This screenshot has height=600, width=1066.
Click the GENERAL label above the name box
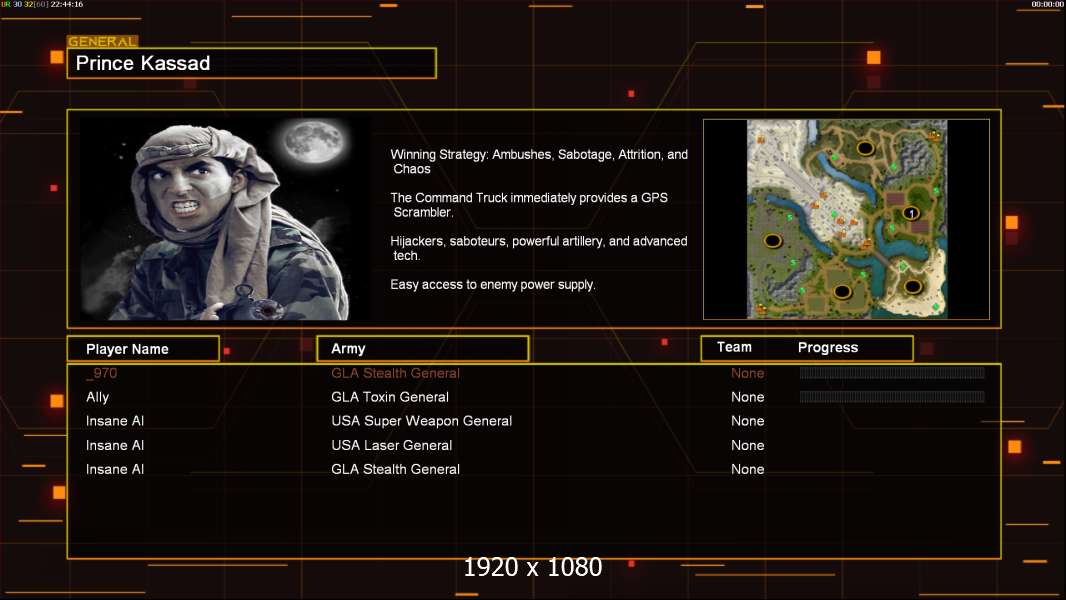tap(102, 41)
